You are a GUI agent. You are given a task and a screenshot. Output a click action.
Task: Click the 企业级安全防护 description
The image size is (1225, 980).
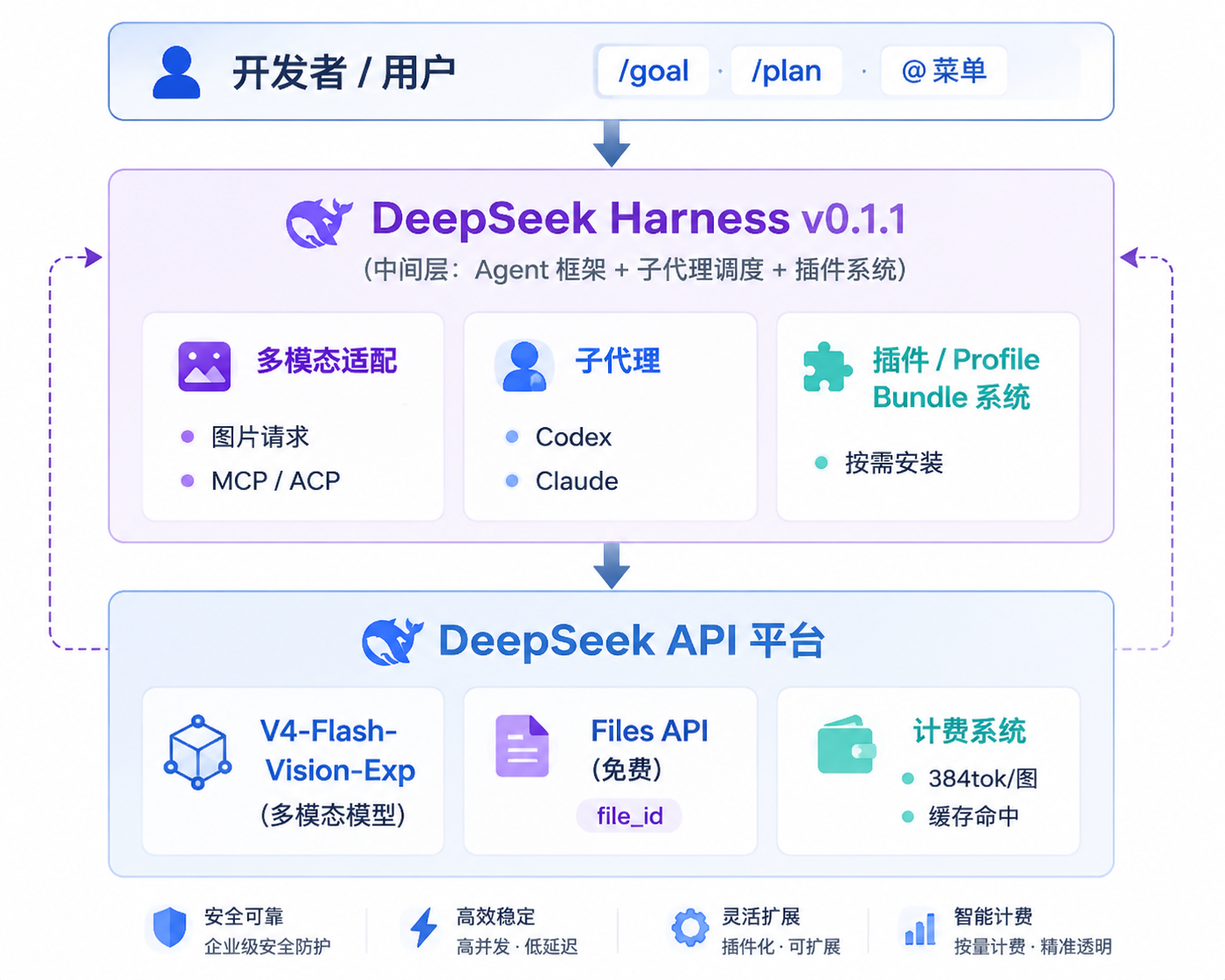pos(267,947)
